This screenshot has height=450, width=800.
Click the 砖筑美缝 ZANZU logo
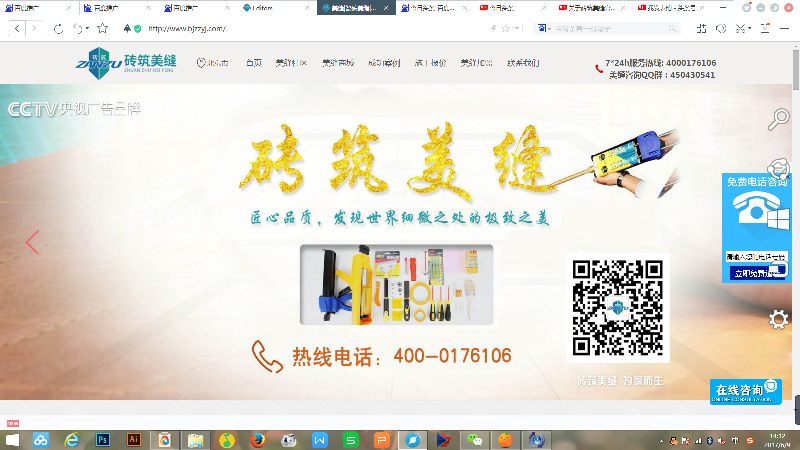pos(126,63)
